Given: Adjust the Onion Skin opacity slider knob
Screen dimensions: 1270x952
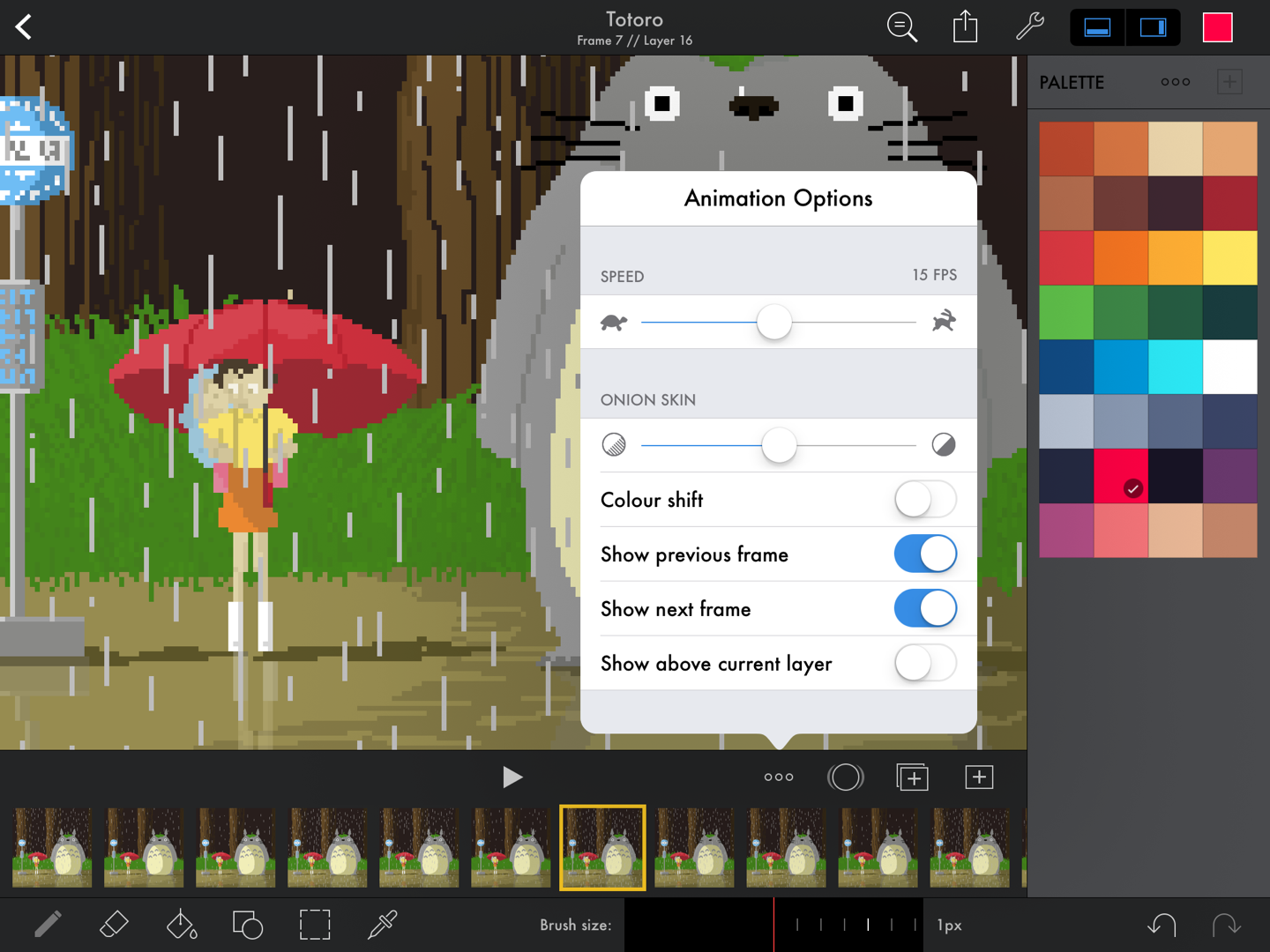Looking at the screenshot, I should pos(779,444).
